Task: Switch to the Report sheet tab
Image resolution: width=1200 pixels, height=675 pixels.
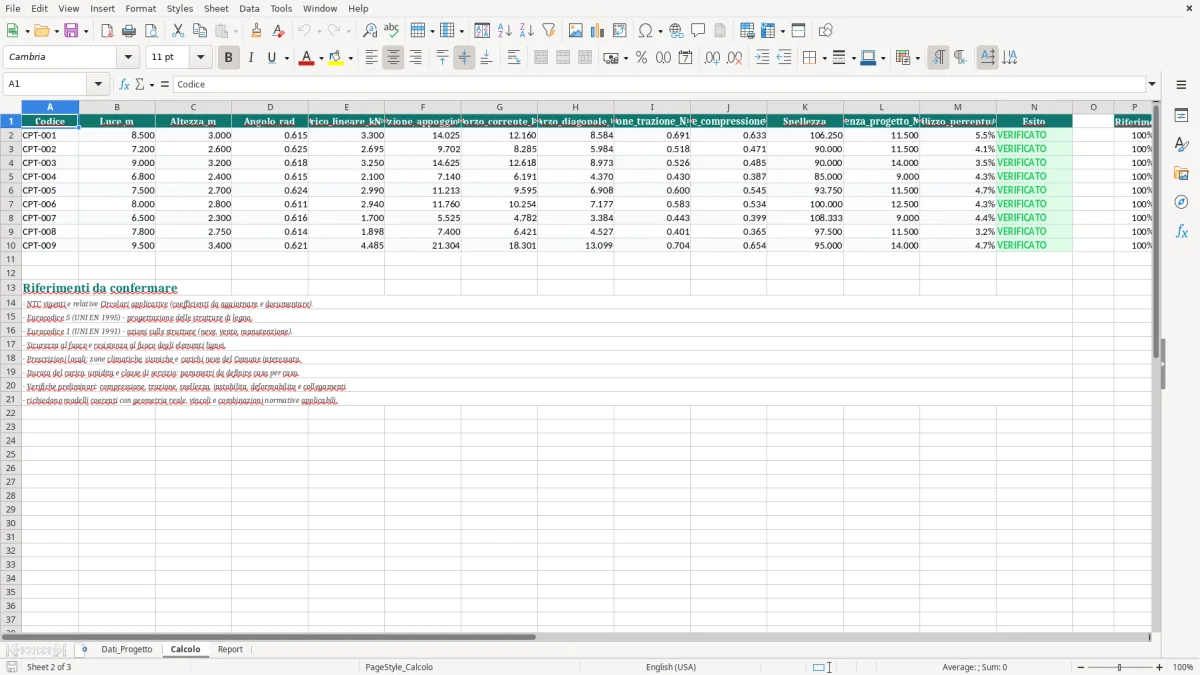Action: pyautogui.click(x=230, y=649)
